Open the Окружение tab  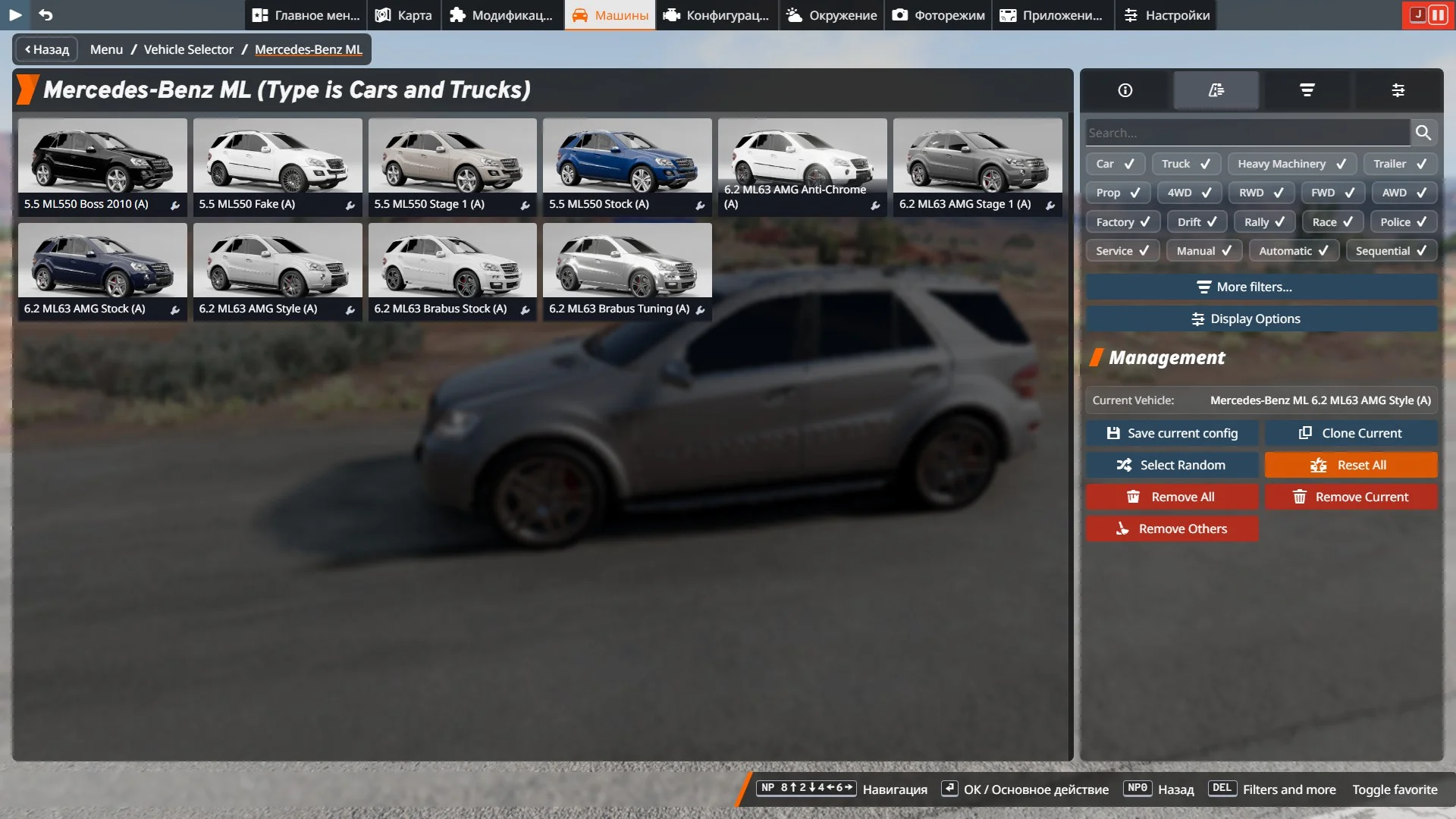tap(832, 15)
